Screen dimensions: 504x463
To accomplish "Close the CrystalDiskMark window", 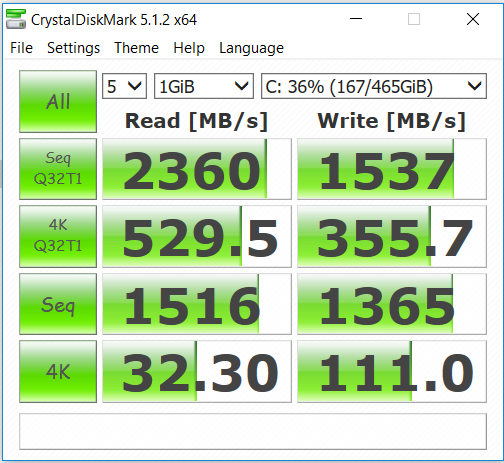I will click(473, 19).
